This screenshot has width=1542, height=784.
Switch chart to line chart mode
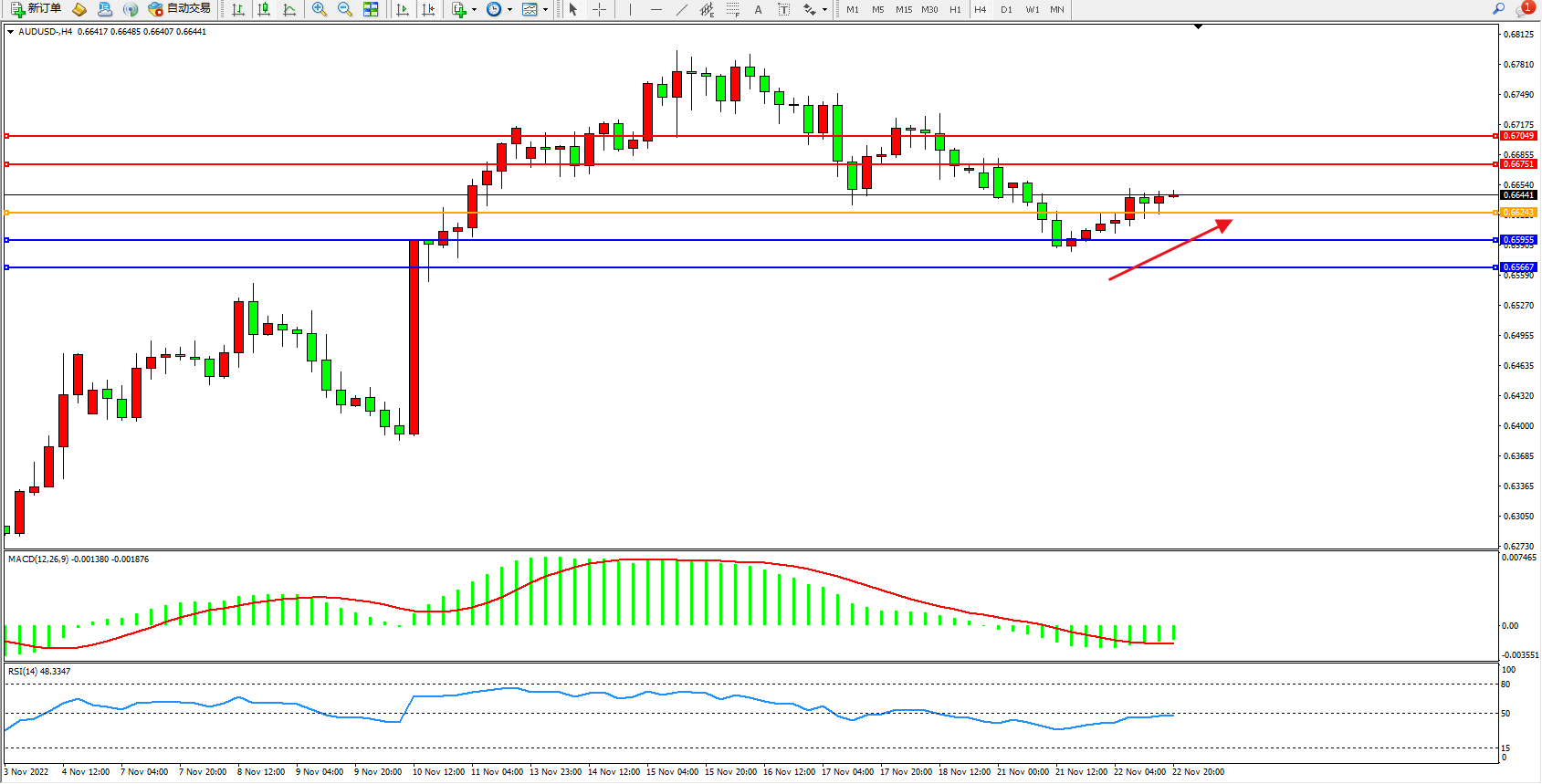289,9
